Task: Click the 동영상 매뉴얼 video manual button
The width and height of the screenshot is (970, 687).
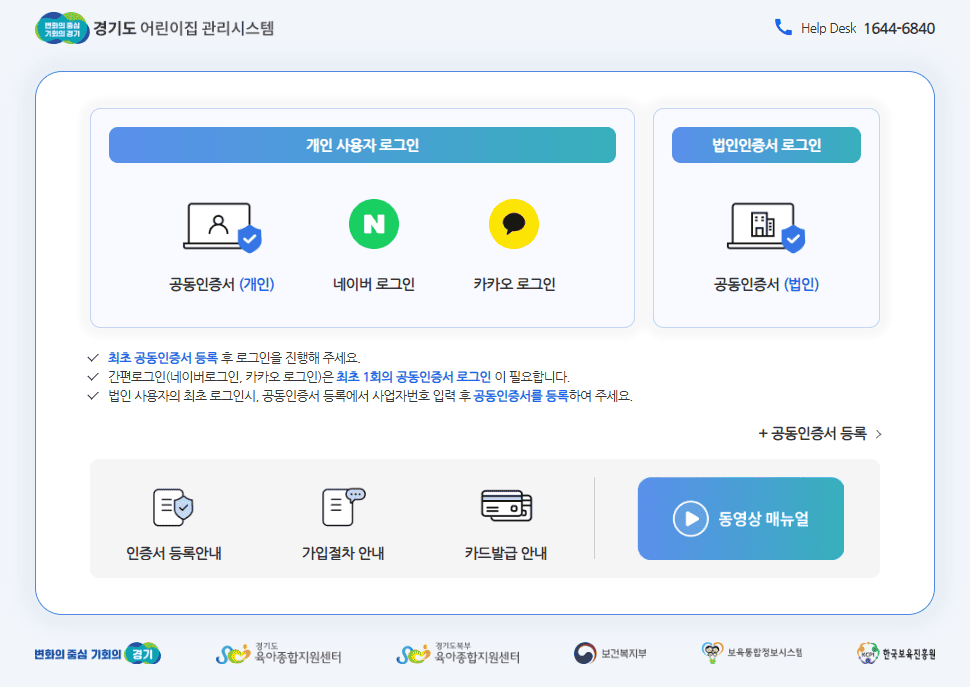Action: point(741,518)
